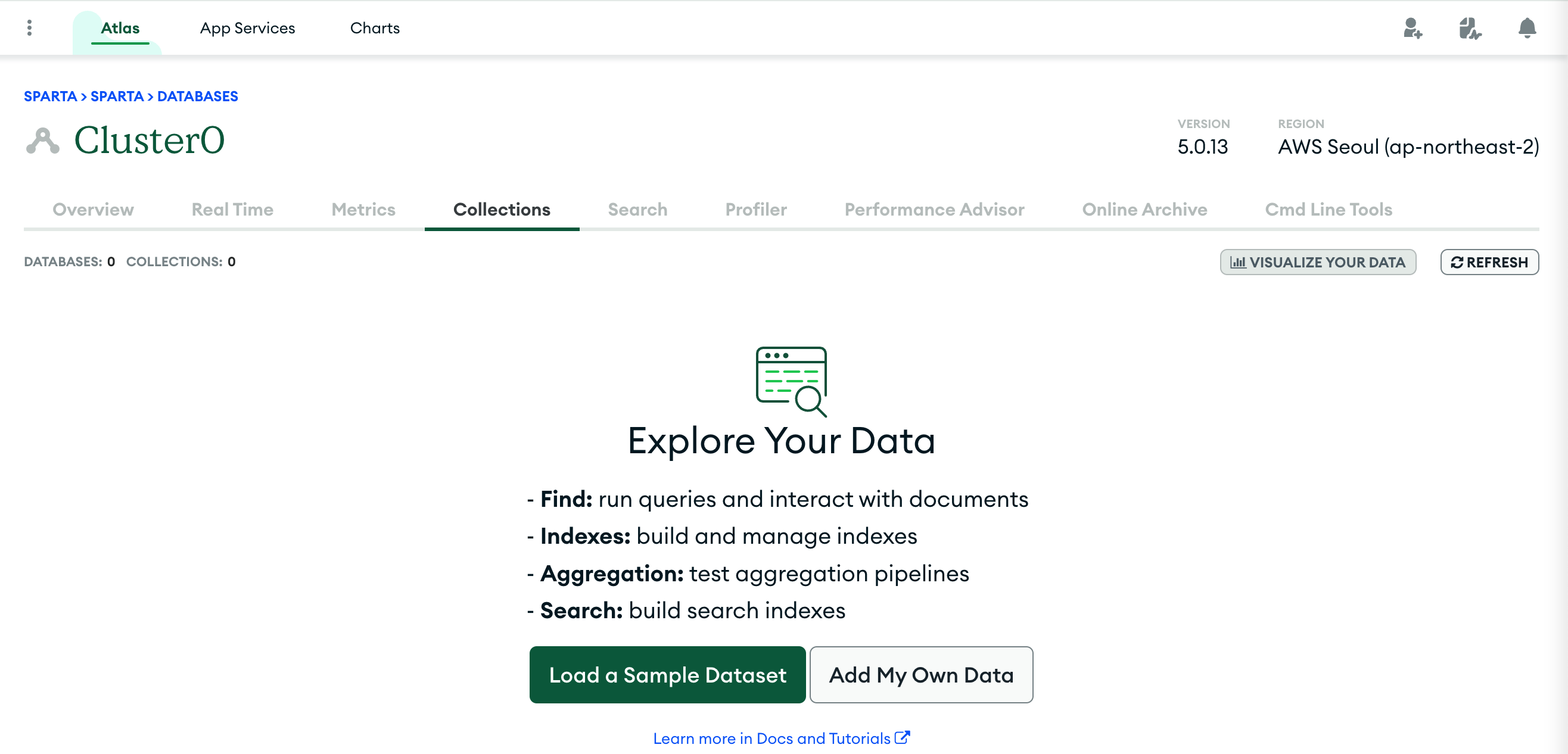Click the first SPARTA breadcrumb
1568x754 pixels.
pyautogui.click(x=51, y=96)
